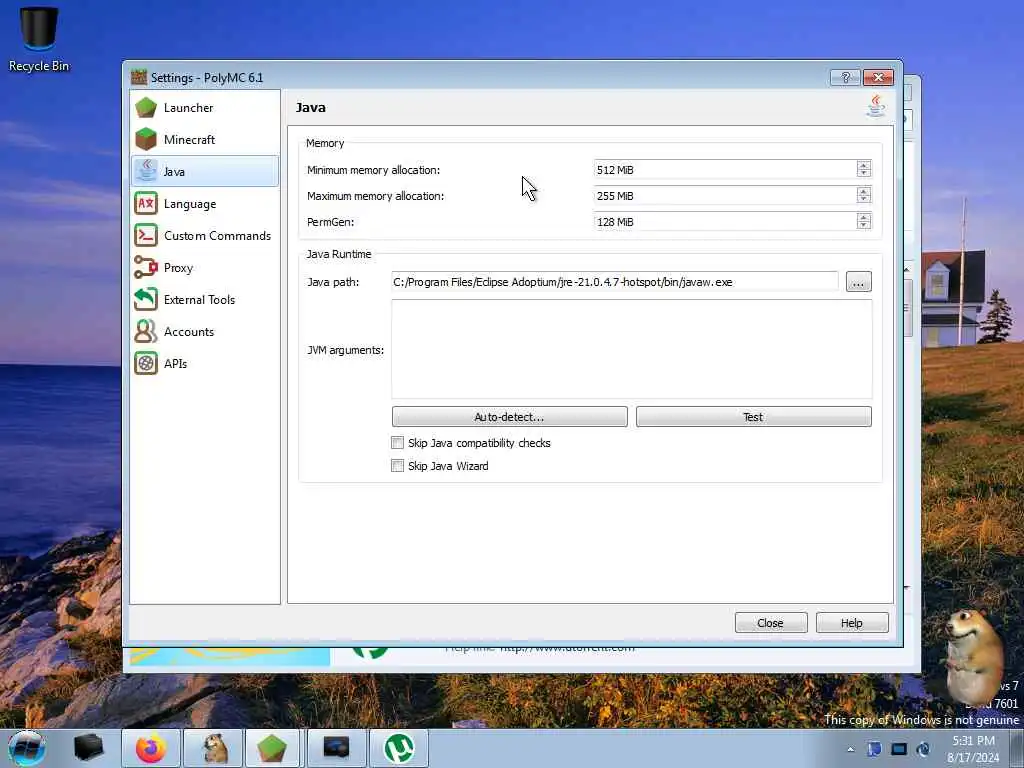Open Language settings icon
The image size is (1024, 768).
pyautogui.click(x=146, y=204)
